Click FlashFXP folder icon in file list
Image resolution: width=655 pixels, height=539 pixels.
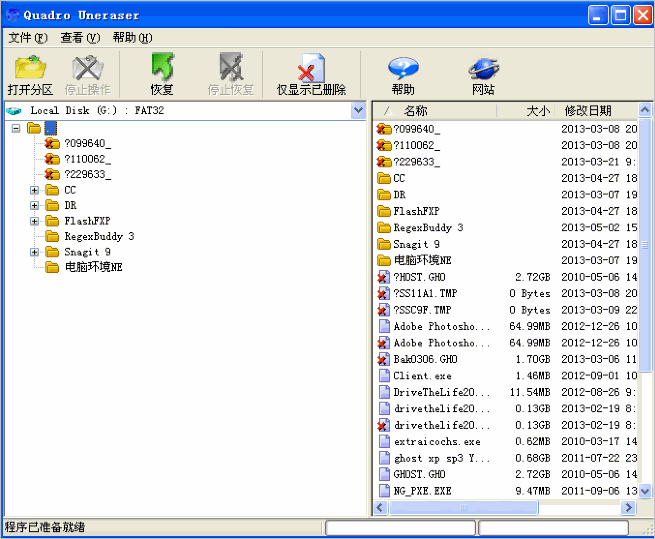coord(383,211)
